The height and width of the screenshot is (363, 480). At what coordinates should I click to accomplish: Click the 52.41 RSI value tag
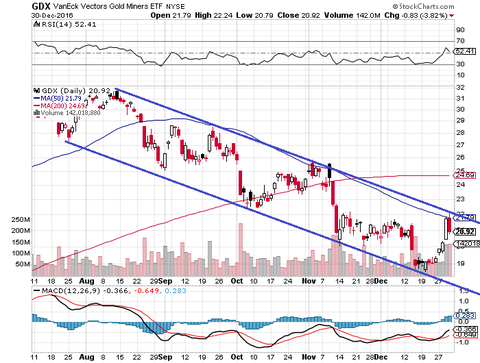465,52
